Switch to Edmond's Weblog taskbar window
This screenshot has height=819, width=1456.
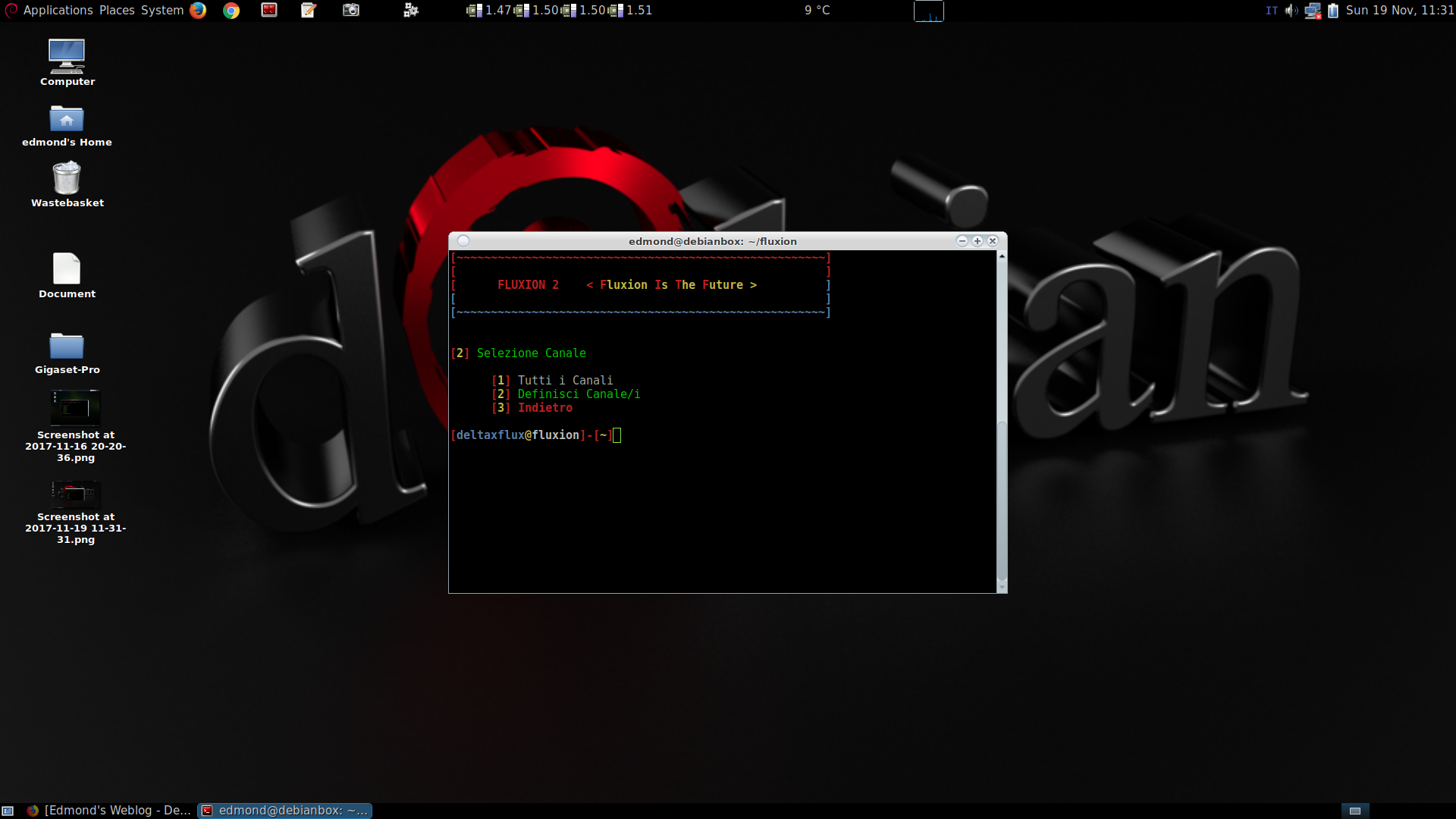[110, 810]
